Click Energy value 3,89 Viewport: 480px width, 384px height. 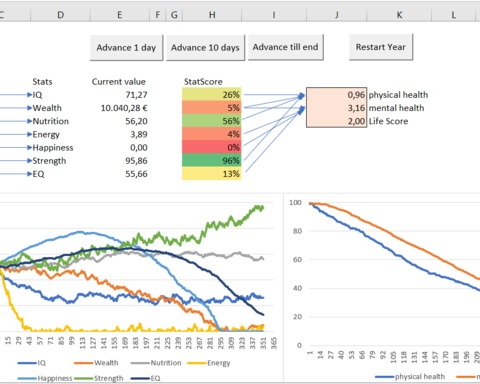(x=139, y=134)
